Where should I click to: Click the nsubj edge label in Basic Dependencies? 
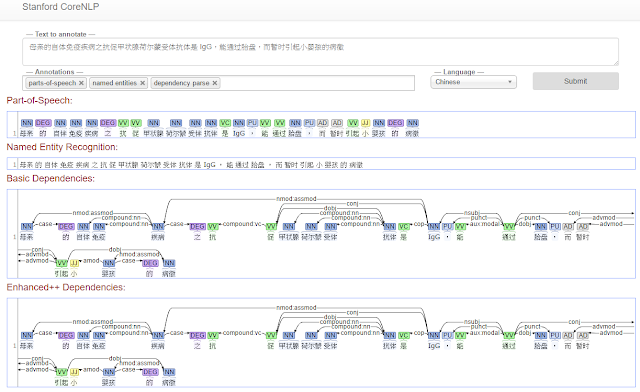(x=472, y=213)
